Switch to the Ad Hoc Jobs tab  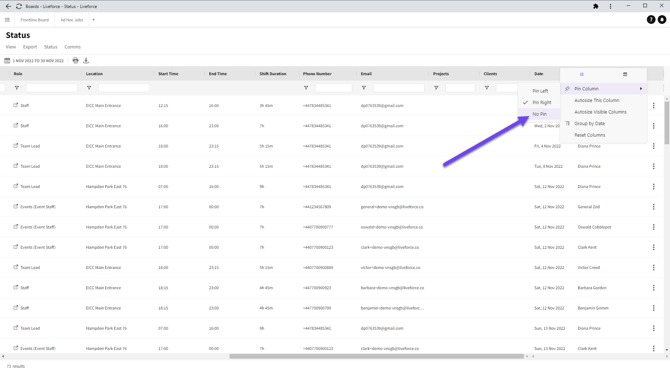[72, 20]
